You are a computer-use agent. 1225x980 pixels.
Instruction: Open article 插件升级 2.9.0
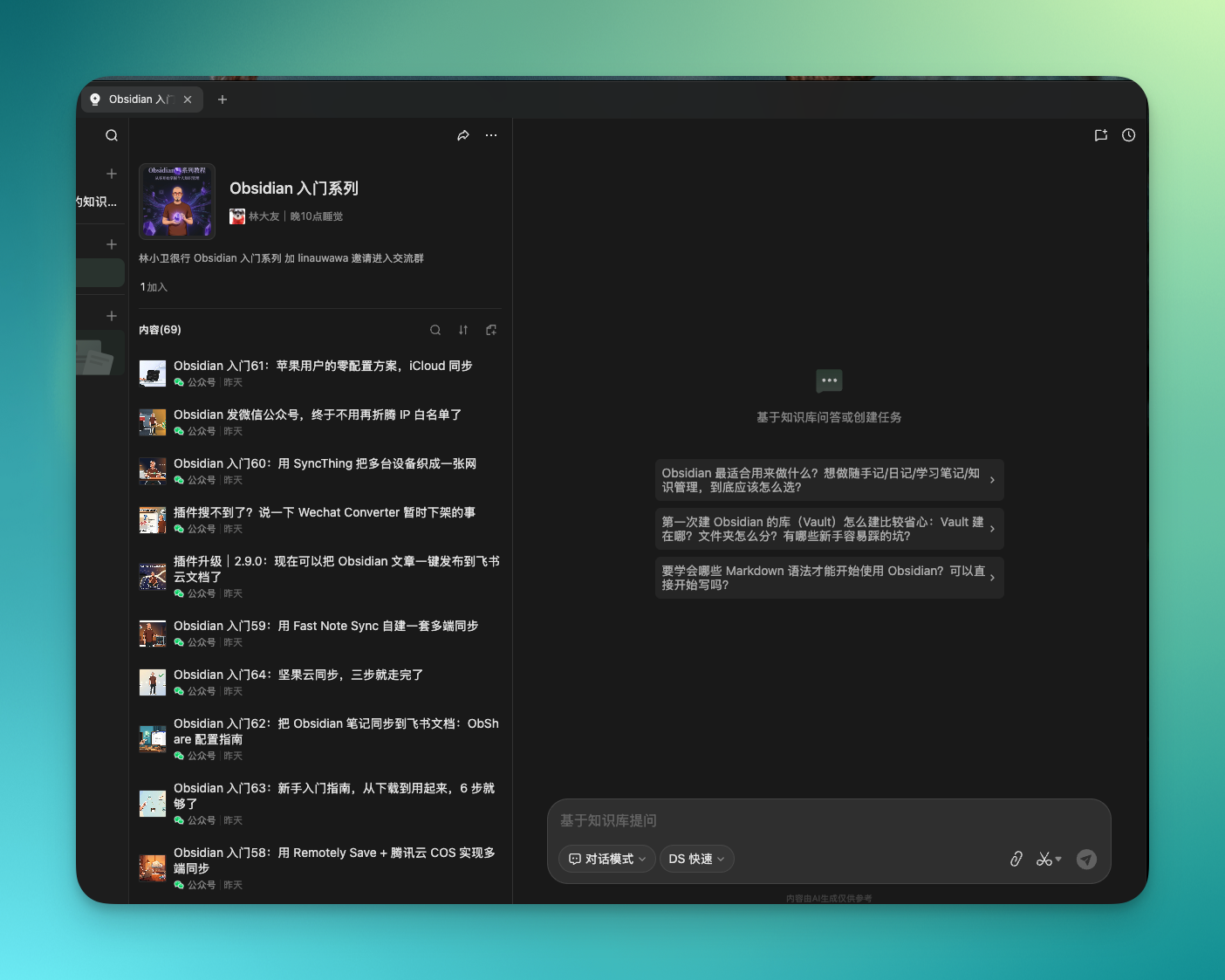tap(319, 577)
